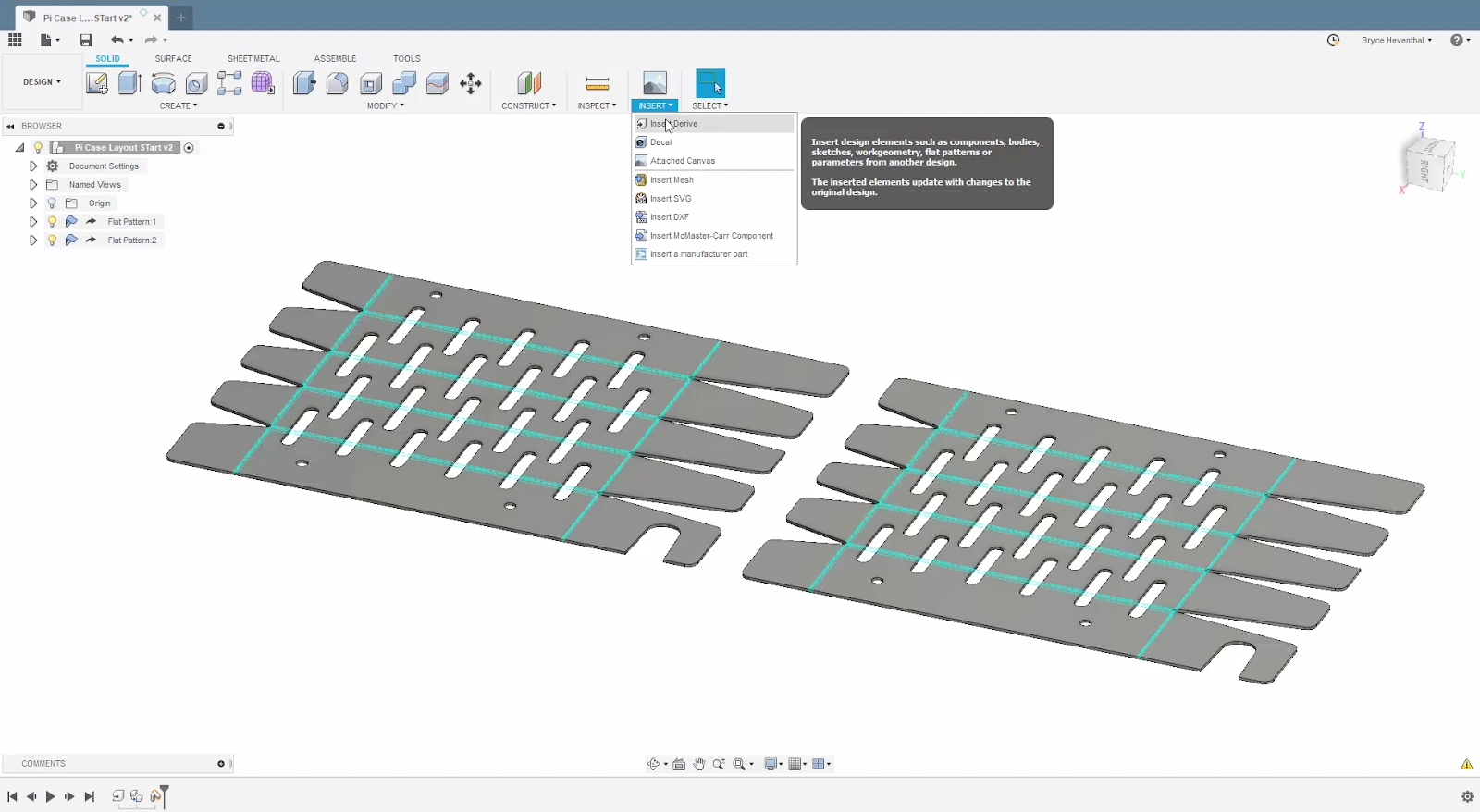
Task: Choose Insert SVG from Insert menu
Action: click(x=671, y=199)
